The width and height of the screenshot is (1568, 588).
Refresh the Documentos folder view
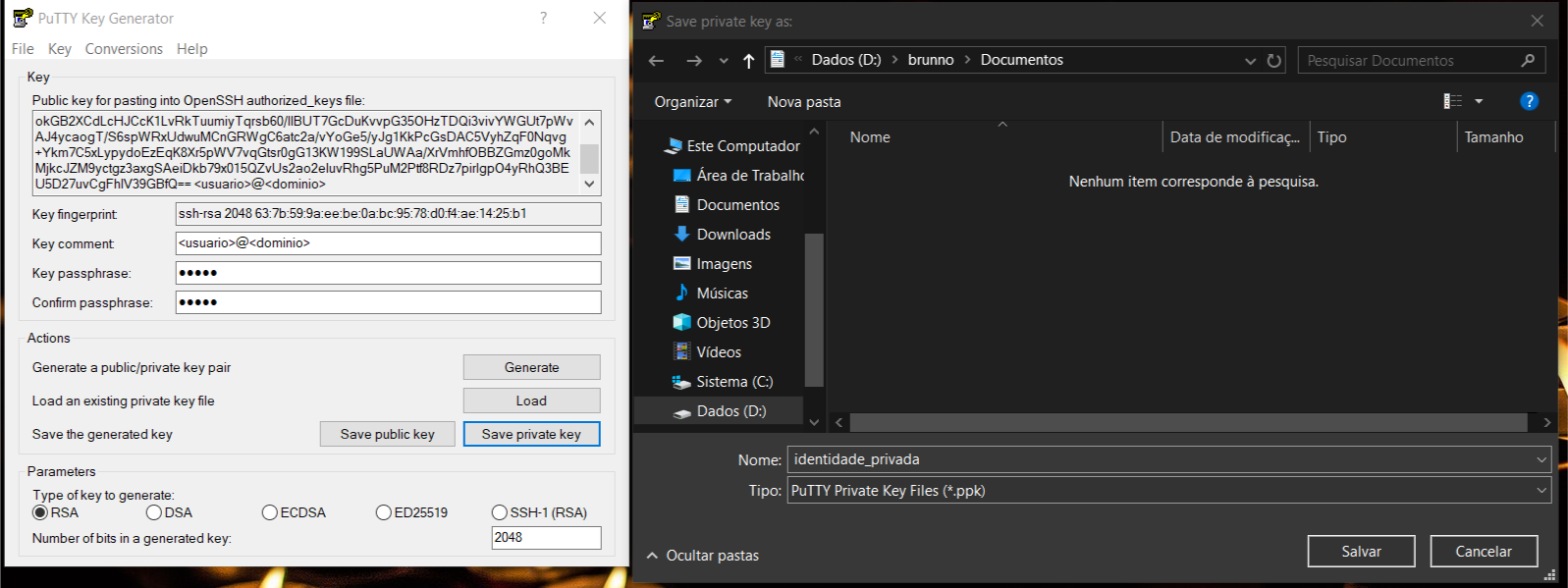tap(1274, 61)
